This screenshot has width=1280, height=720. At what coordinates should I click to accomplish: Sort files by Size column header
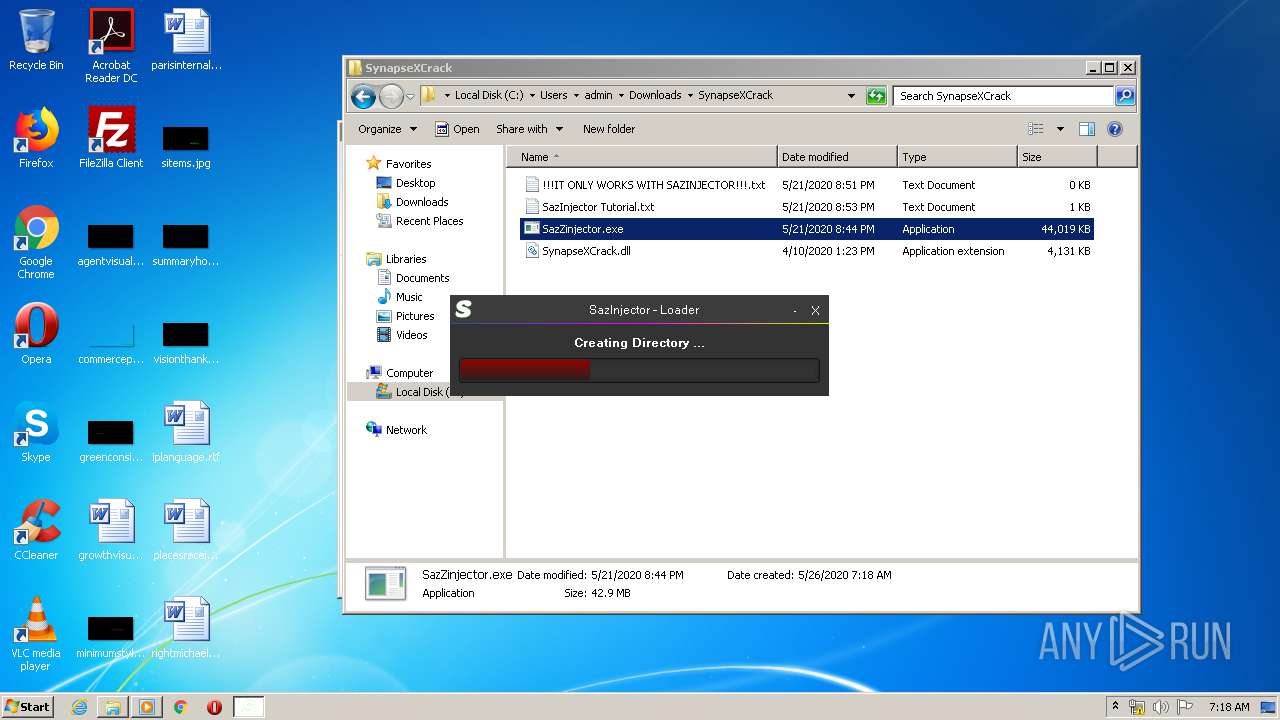(x=1057, y=157)
